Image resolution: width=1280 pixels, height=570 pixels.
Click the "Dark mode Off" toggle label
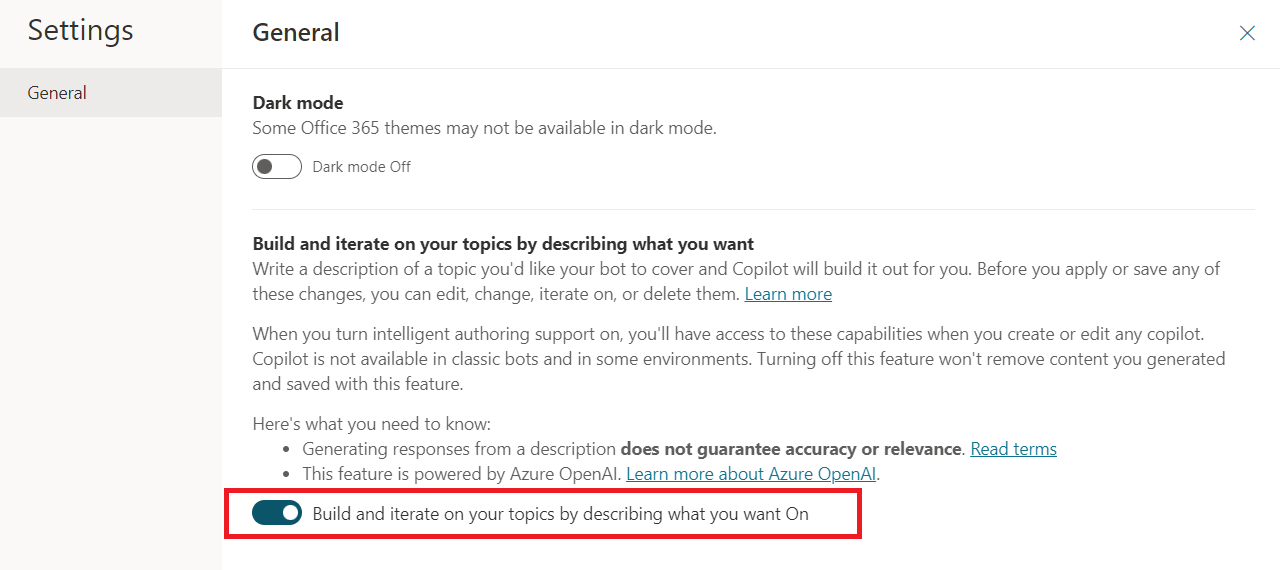pyautogui.click(x=361, y=167)
